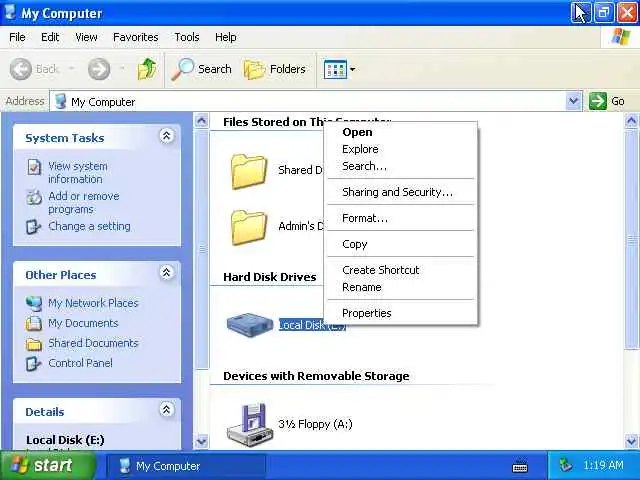Choose Search... in the context menu

pyautogui.click(x=402, y=167)
